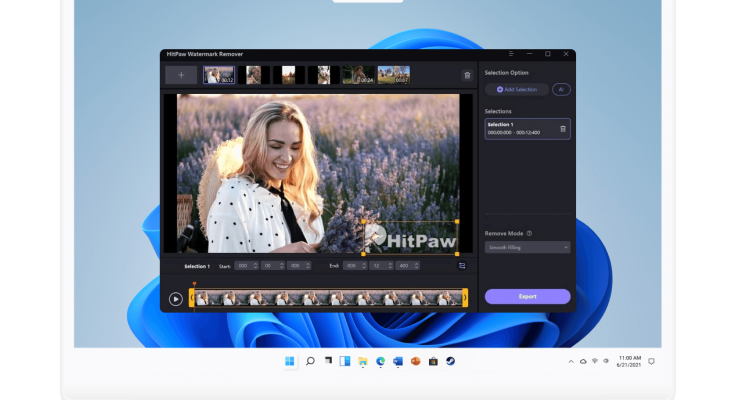Delete Selection 1 using its trash icon

pos(562,128)
